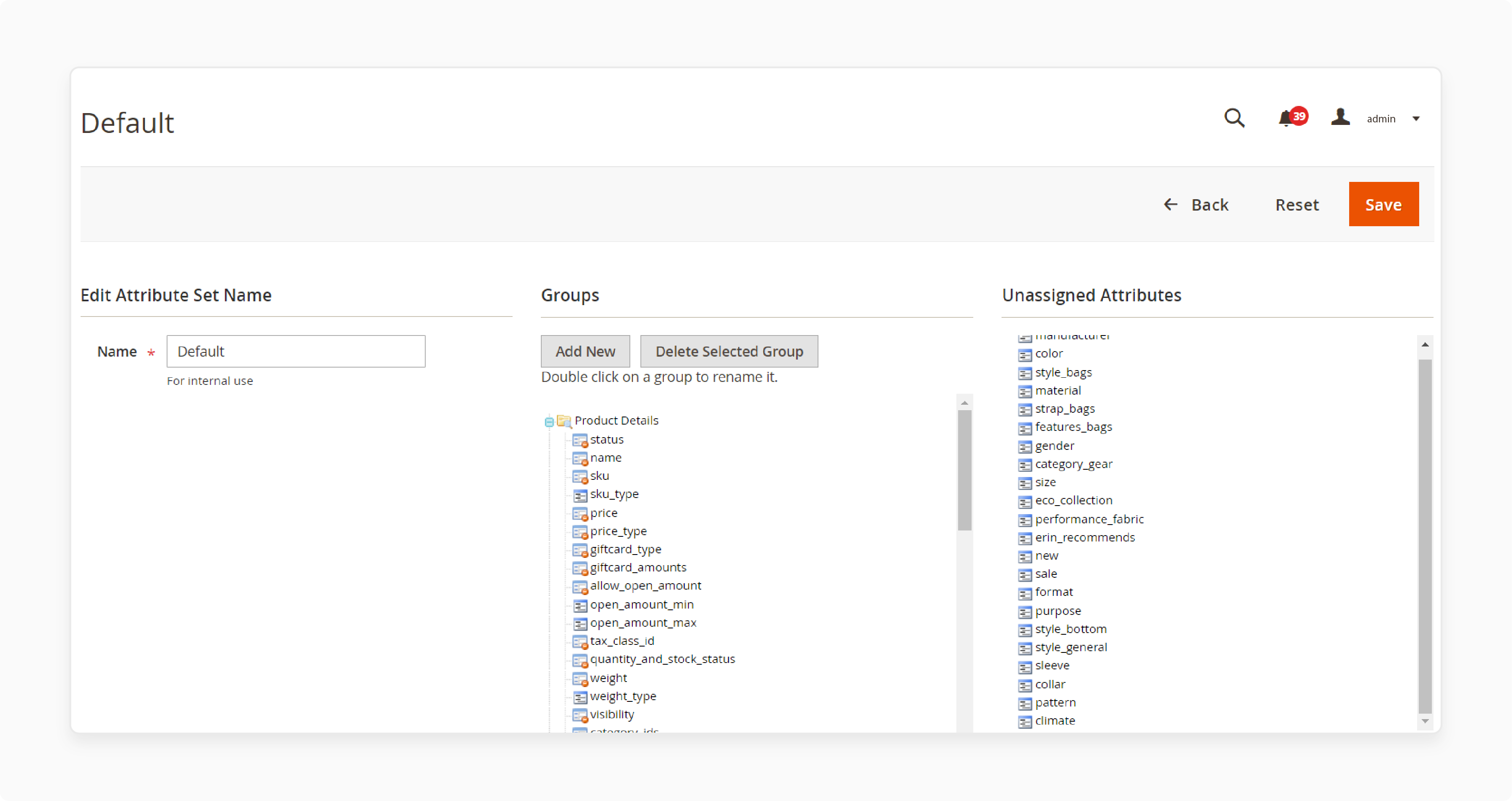Screen dimensions: 1512x801
Task: Expand the admin account dropdown arrow
Action: click(x=1416, y=119)
